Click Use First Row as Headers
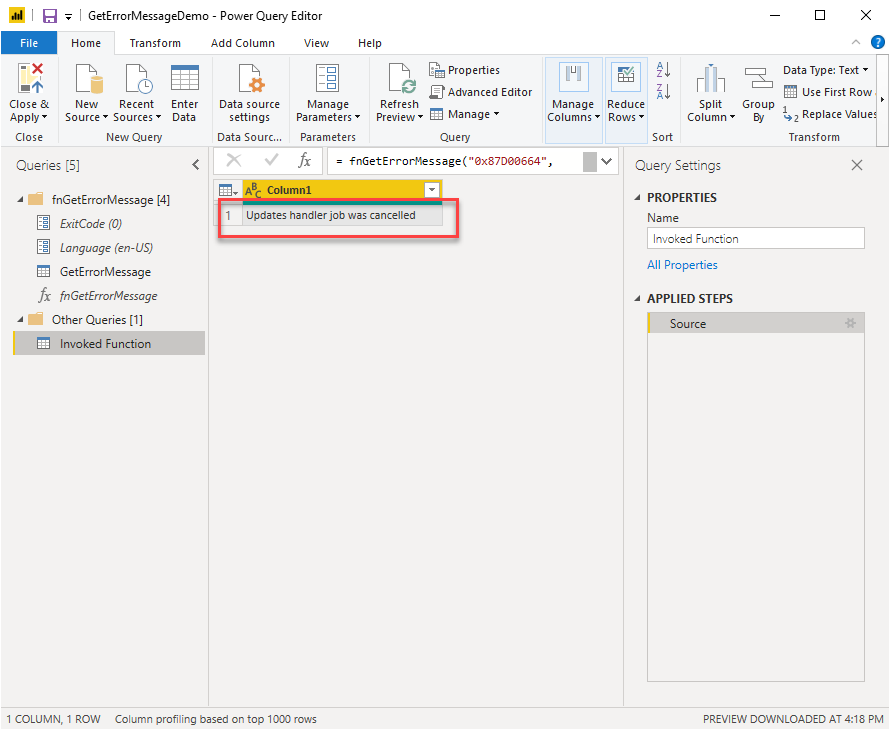The image size is (890, 730). click(x=829, y=92)
